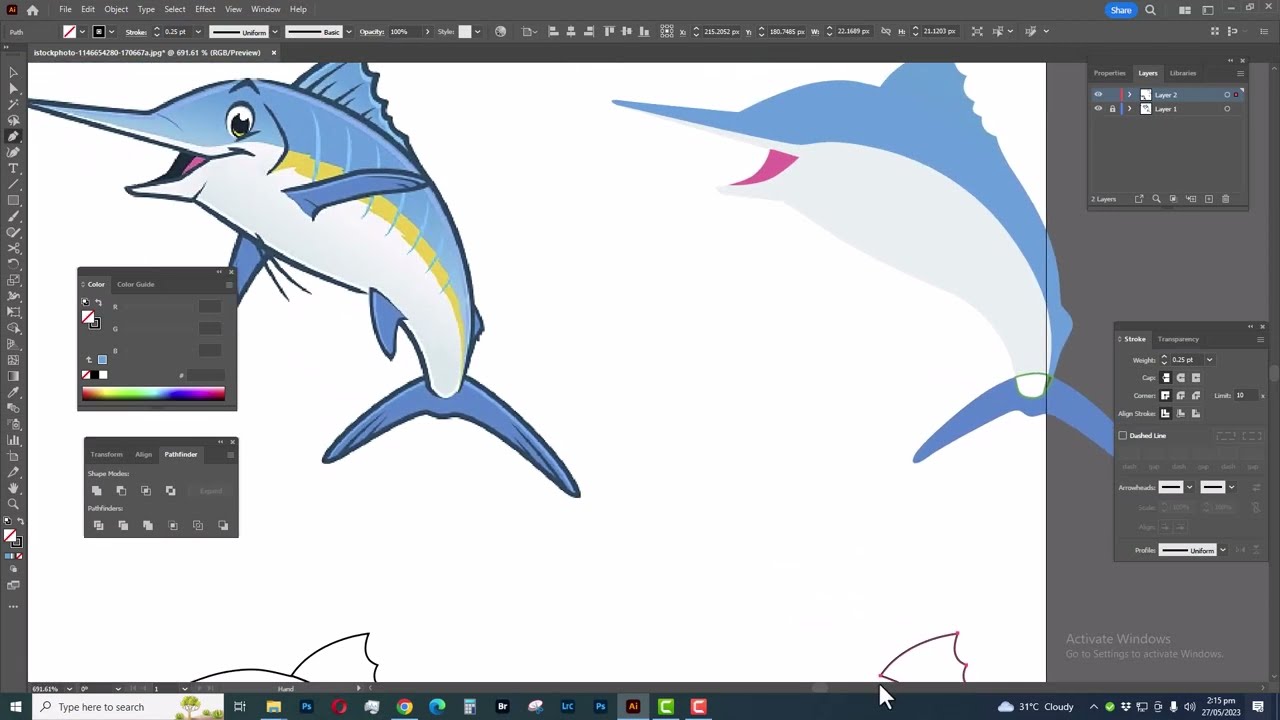Open the second Arrowheads dropdown
This screenshot has height=720, width=1280.
click(x=1231, y=487)
